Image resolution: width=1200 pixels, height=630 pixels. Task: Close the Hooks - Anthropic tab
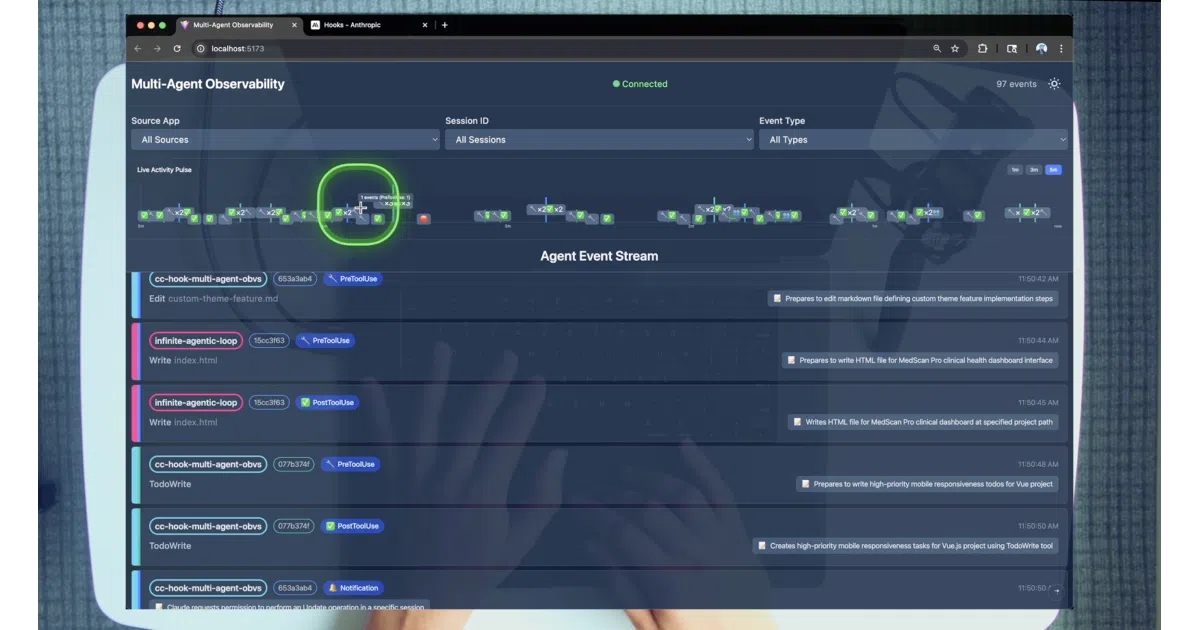425,25
